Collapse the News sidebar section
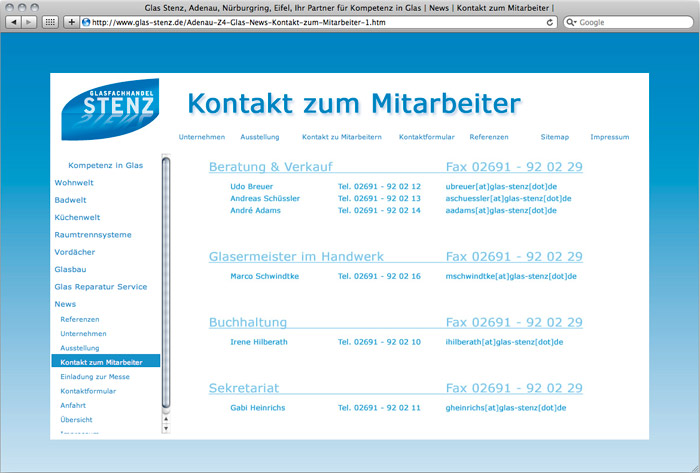The height and width of the screenshot is (473, 700). coord(65,304)
